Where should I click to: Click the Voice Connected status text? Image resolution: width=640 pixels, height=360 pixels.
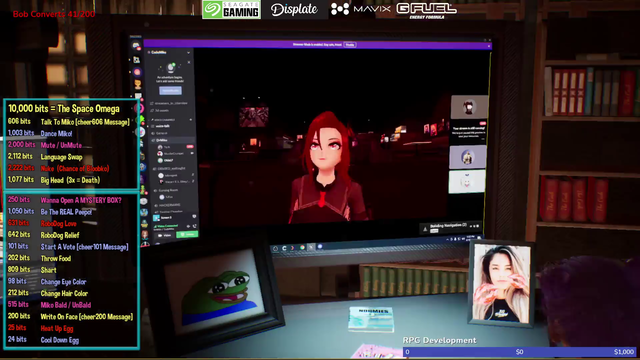tap(166, 226)
